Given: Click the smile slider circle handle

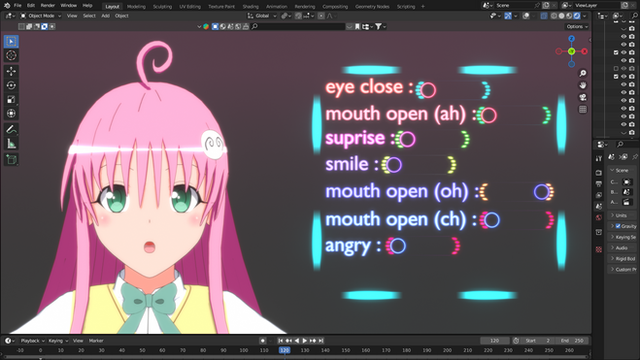Looking at the screenshot, I should click(394, 165).
